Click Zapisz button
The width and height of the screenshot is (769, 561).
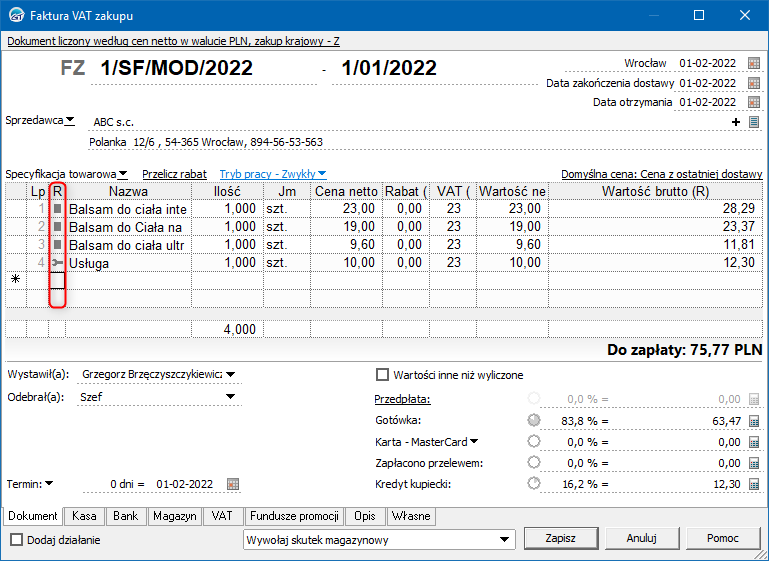[561, 538]
